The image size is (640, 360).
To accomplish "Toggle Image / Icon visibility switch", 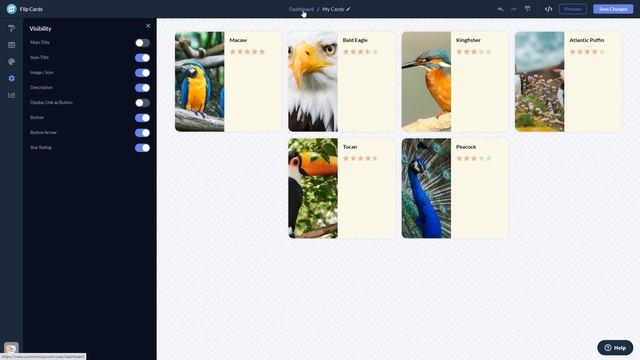I will pyautogui.click(x=142, y=73).
